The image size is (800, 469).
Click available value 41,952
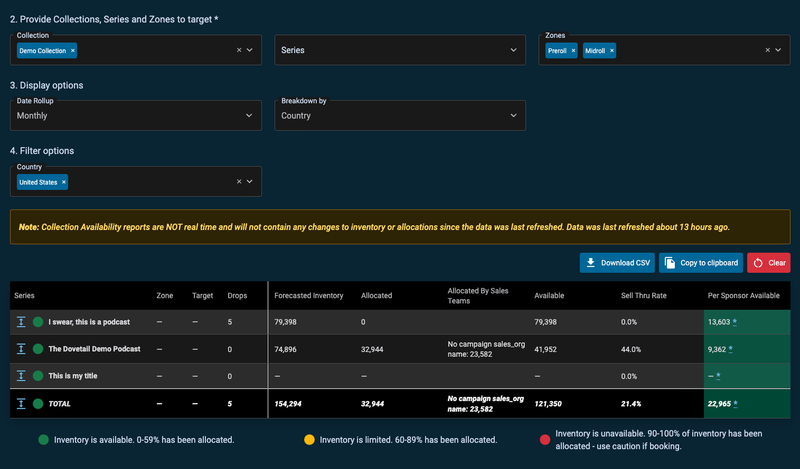(x=545, y=350)
